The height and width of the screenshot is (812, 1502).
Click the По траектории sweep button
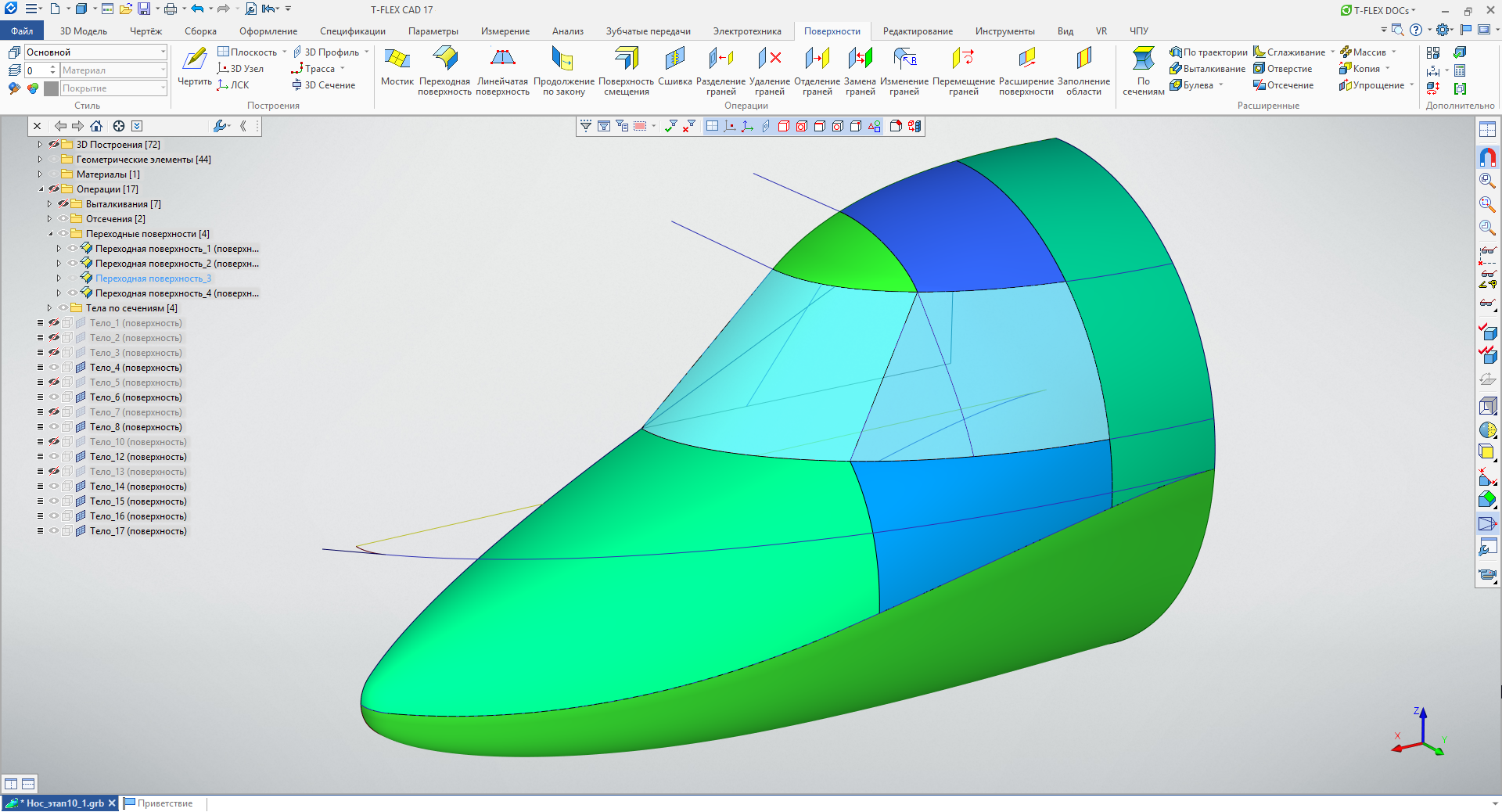1209,52
